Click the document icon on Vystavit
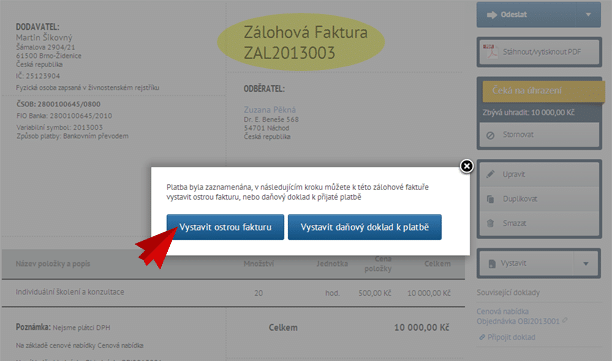 tap(492, 264)
